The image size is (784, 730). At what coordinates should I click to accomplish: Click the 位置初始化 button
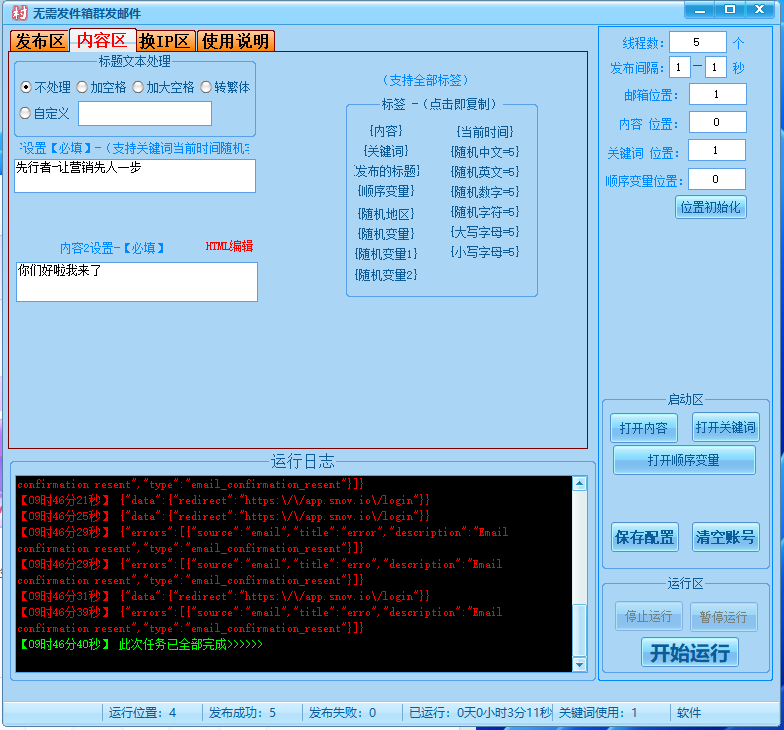710,207
